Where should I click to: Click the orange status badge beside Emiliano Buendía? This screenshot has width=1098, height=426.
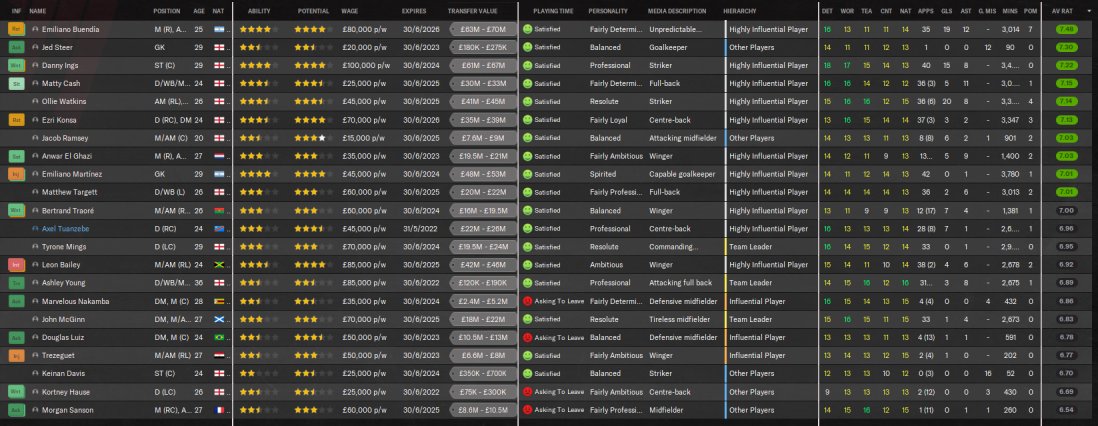[x=16, y=29]
